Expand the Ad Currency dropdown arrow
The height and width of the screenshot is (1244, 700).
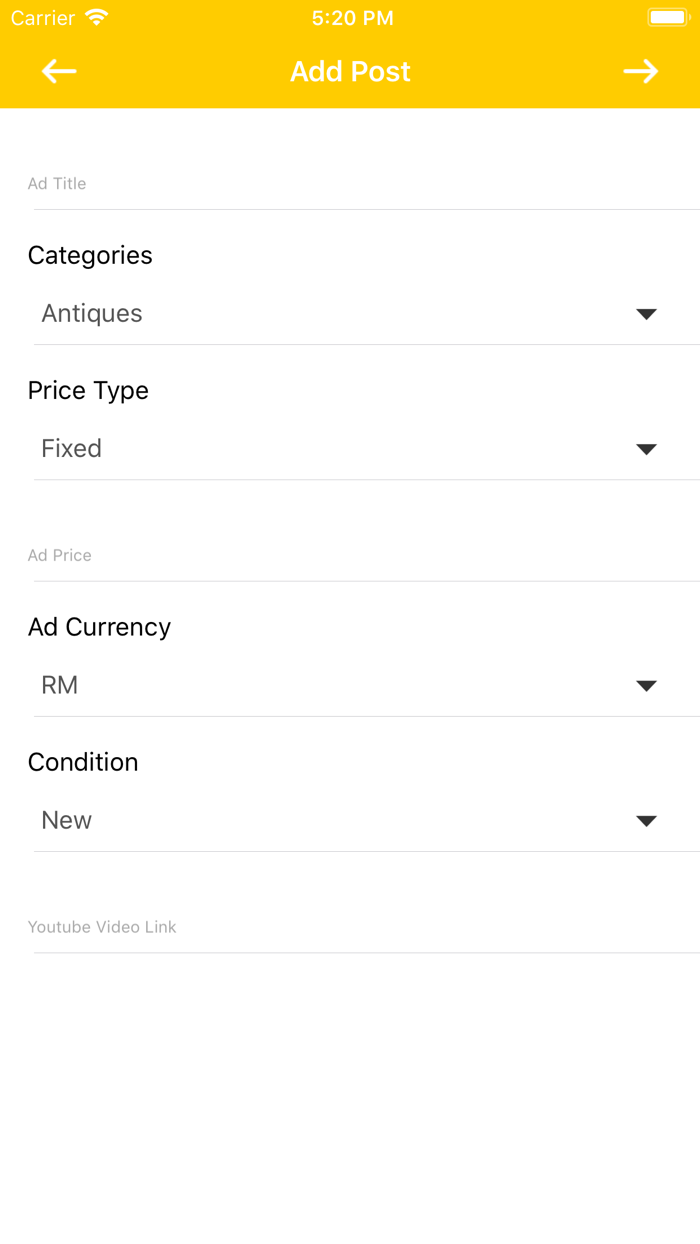(646, 686)
